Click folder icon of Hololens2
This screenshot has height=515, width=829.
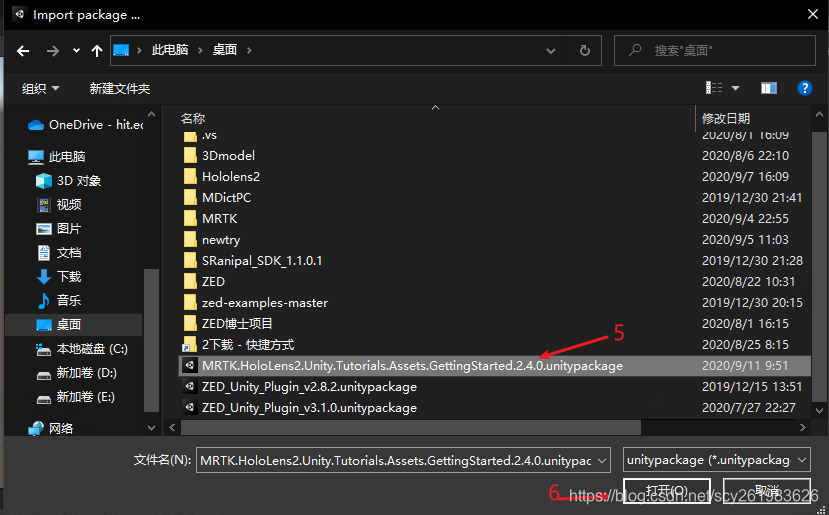[190, 176]
